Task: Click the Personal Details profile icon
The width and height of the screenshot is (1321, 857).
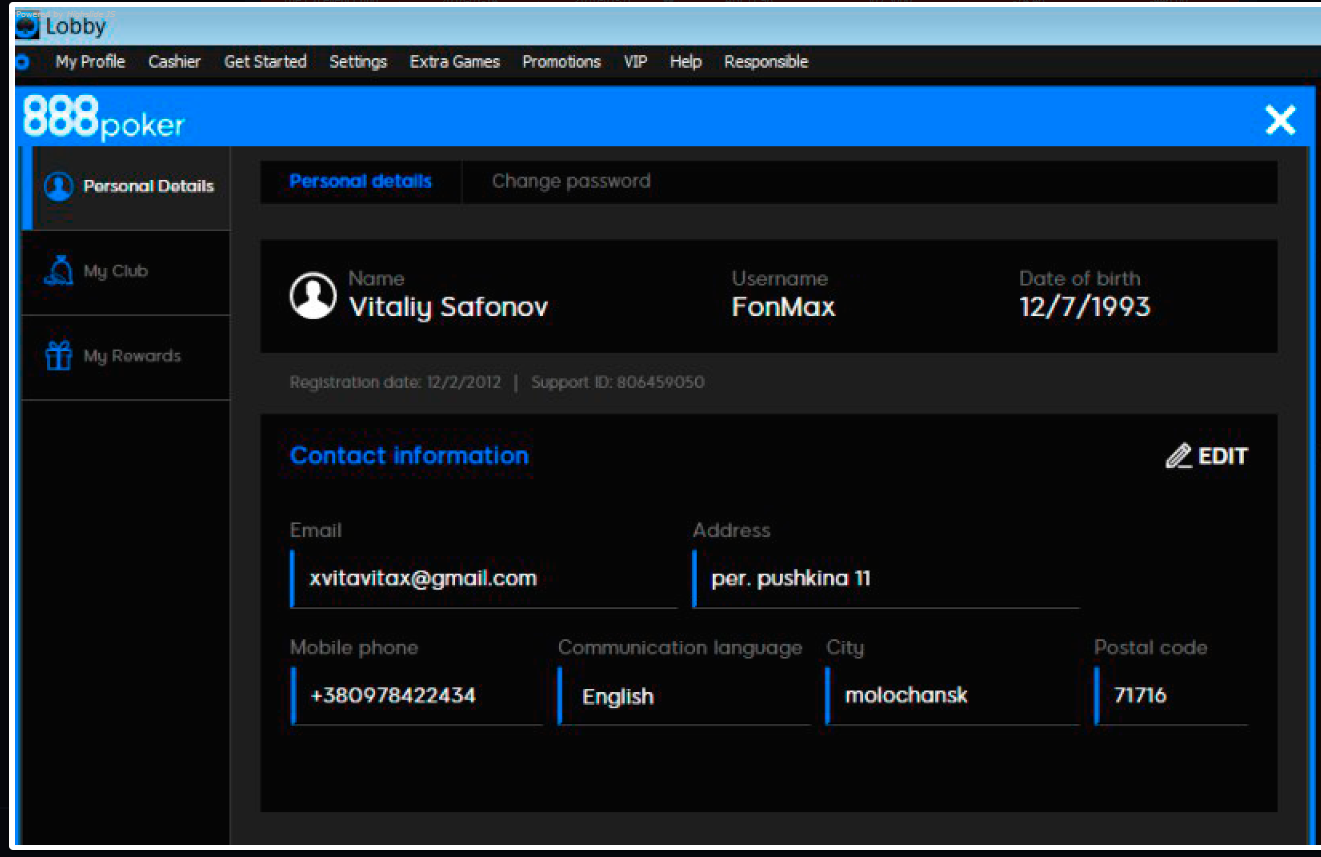Action: point(59,186)
